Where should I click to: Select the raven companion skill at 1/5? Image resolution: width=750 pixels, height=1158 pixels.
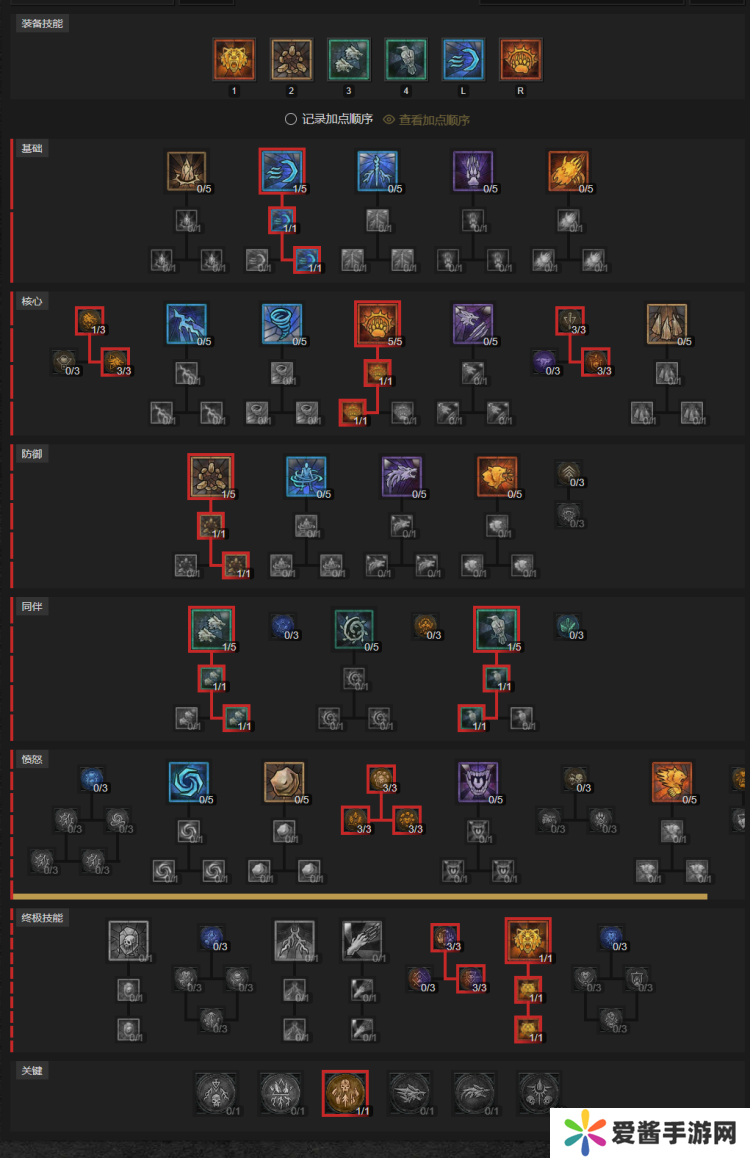click(x=496, y=629)
